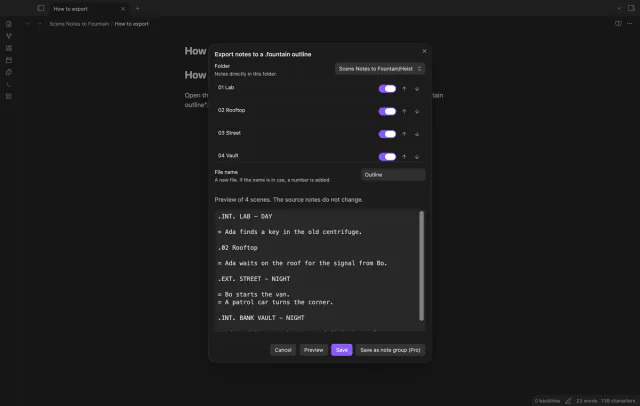The image size is (640, 406).
Task: Toggle the right sidebar panel icon
Action: [x=631, y=8]
